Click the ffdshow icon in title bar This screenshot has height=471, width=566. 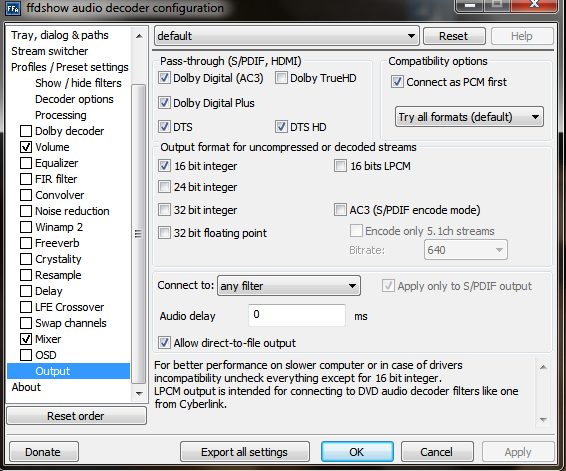pyautogui.click(x=13, y=8)
